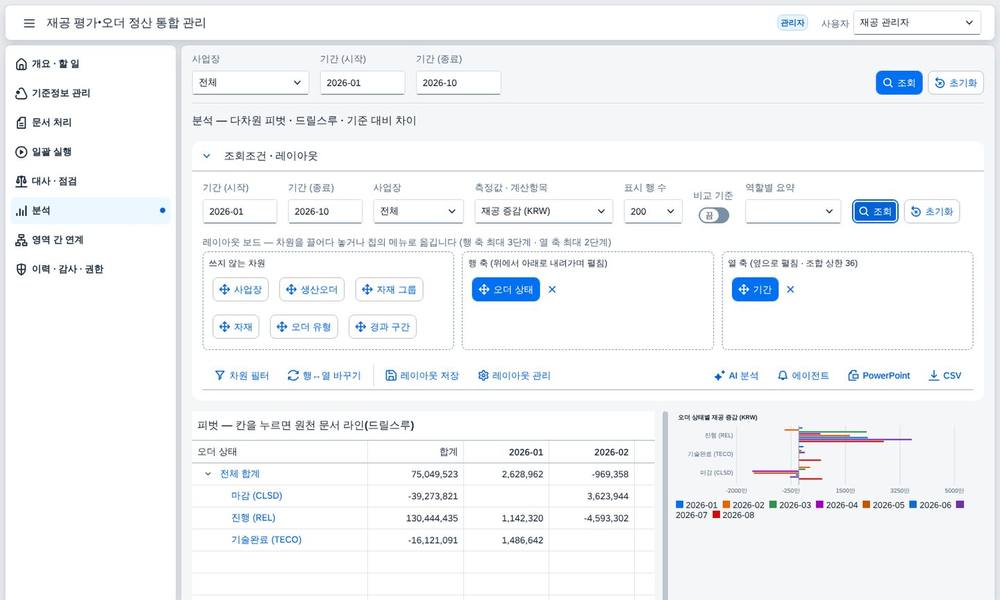This screenshot has height=600, width=1000.
Task: Click the top 기간 (종료) field 2026-10
Action: pyautogui.click(x=458, y=83)
